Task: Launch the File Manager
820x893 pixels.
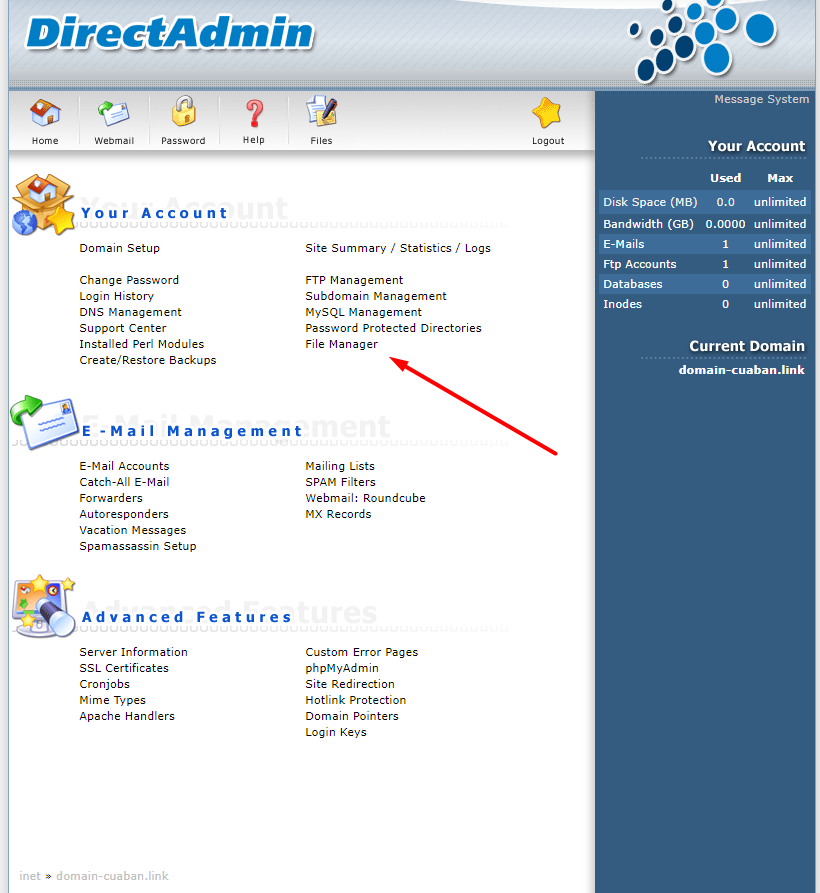Action: (342, 344)
